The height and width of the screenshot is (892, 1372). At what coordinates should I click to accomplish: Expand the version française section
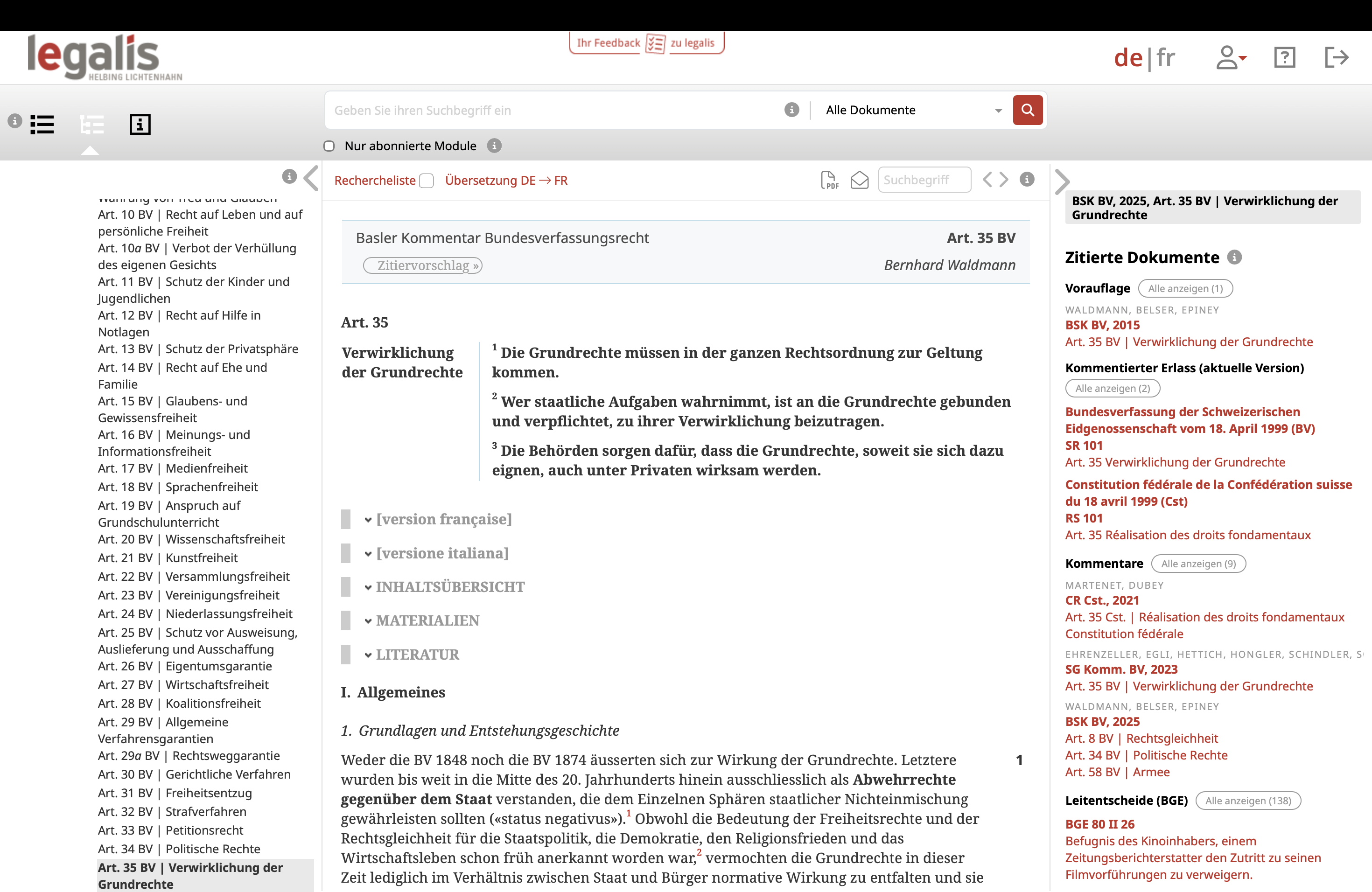[x=443, y=519]
